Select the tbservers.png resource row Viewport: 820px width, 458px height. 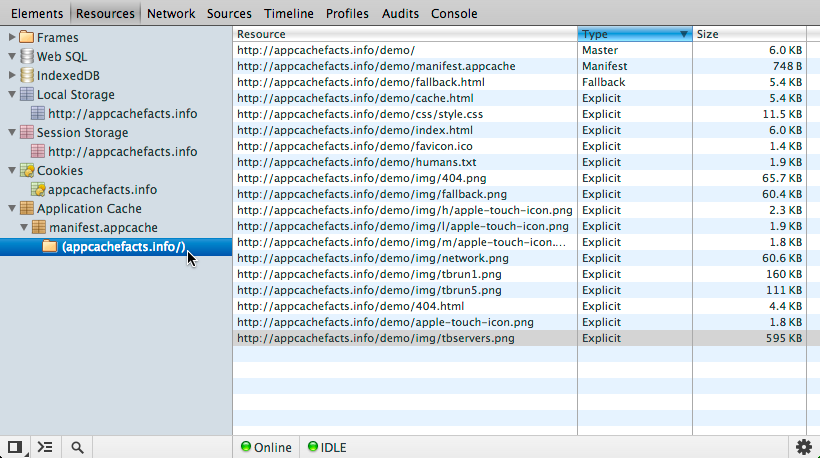pos(405,338)
